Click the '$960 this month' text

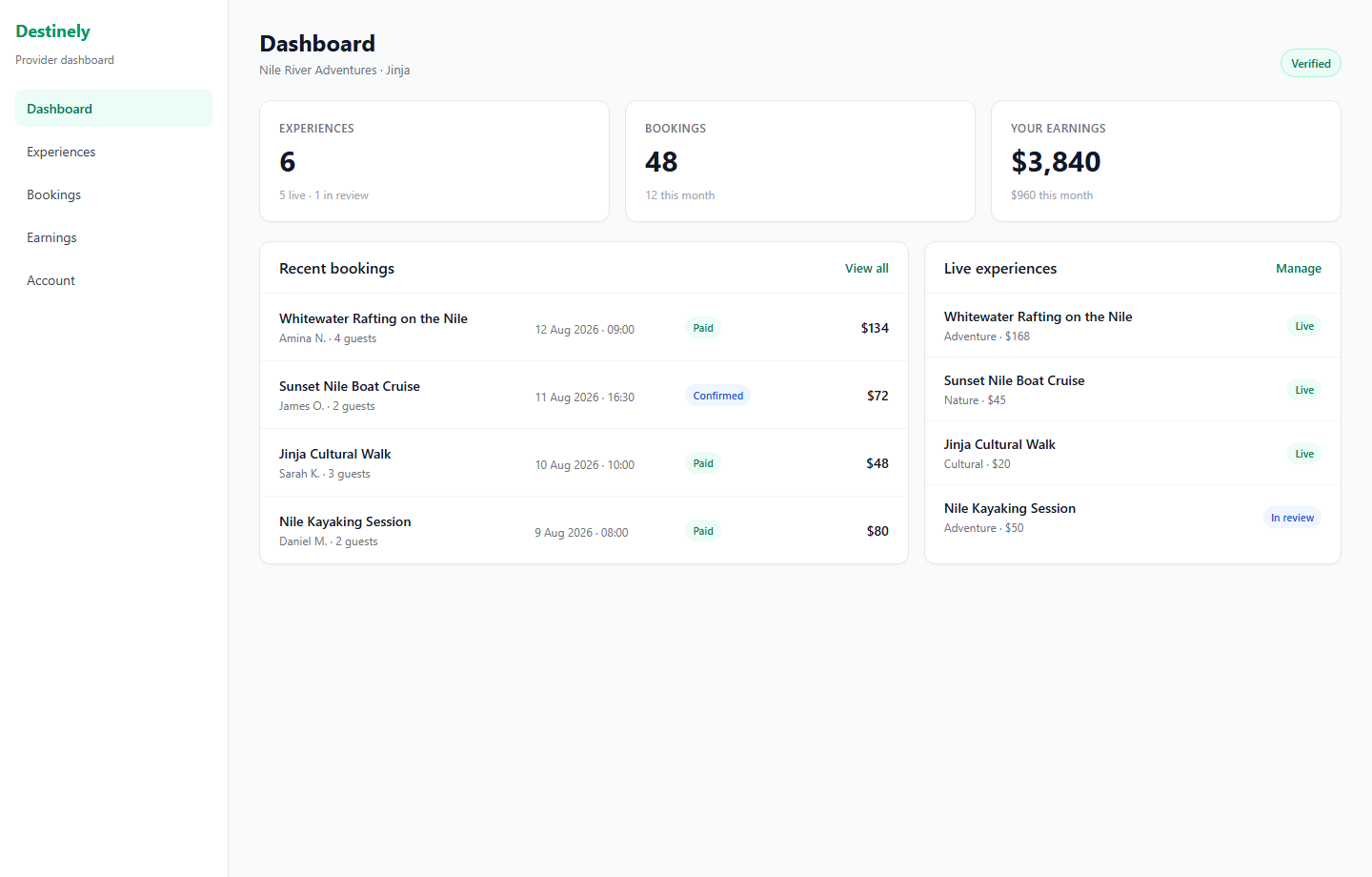tap(1052, 195)
